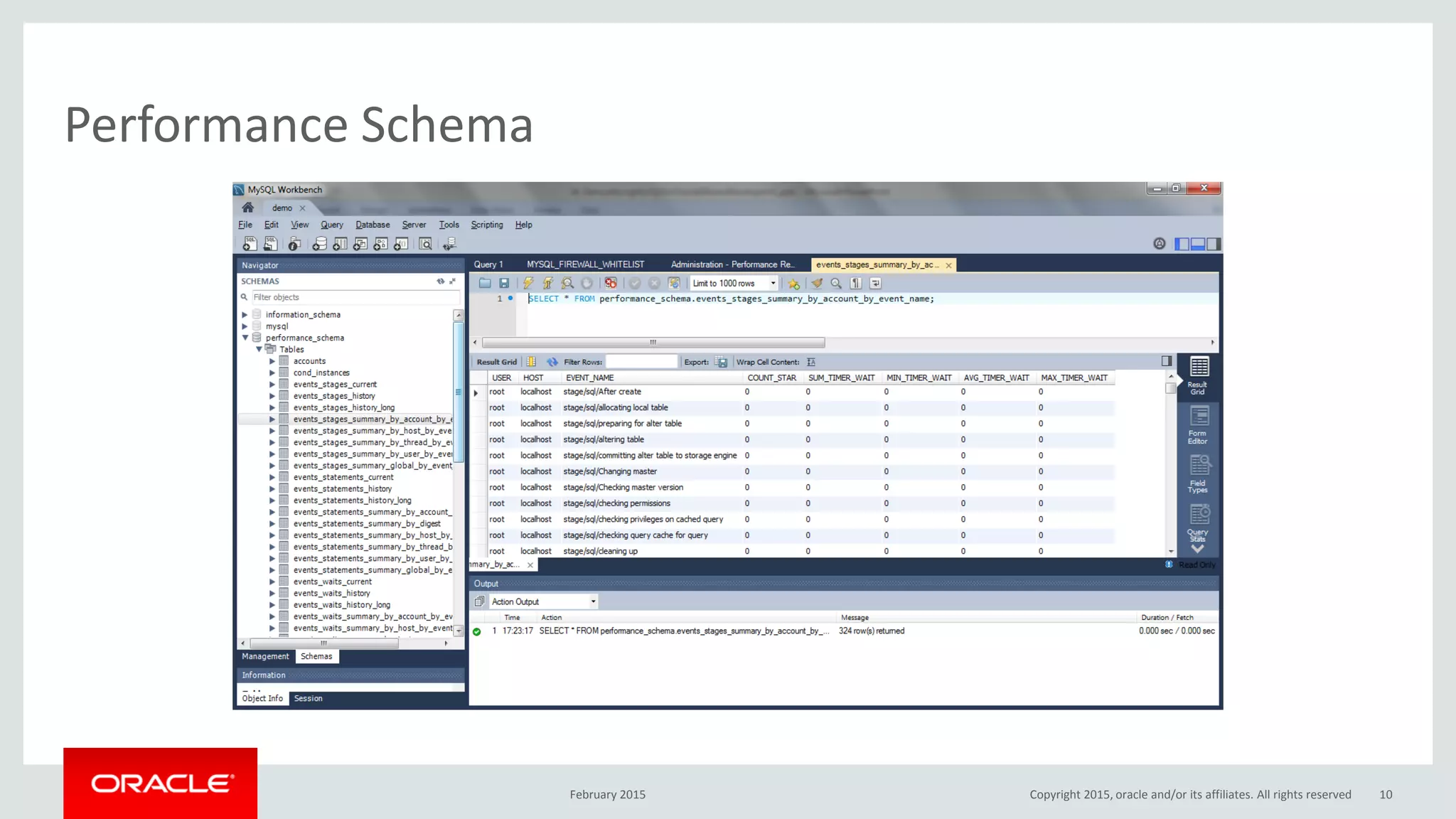The image size is (1456, 819).
Task: Switch to the Query 1 tab
Action: (x=488, y=264)
